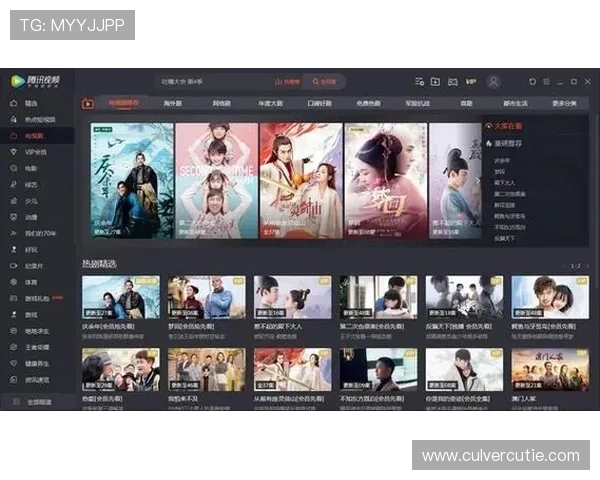
Task: Click the VIP badge in top toolbar
Action: (x=471, y=82)
